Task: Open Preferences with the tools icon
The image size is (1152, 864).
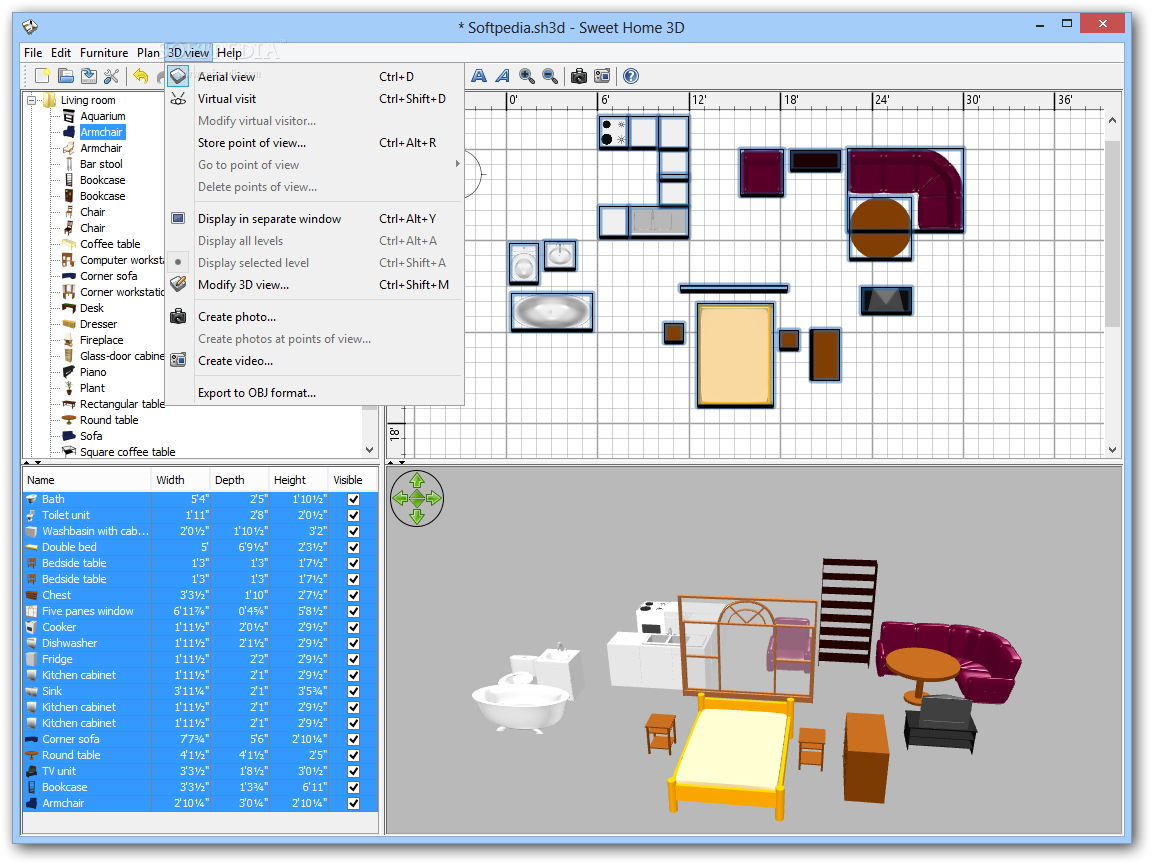Action: coord(112,76)
